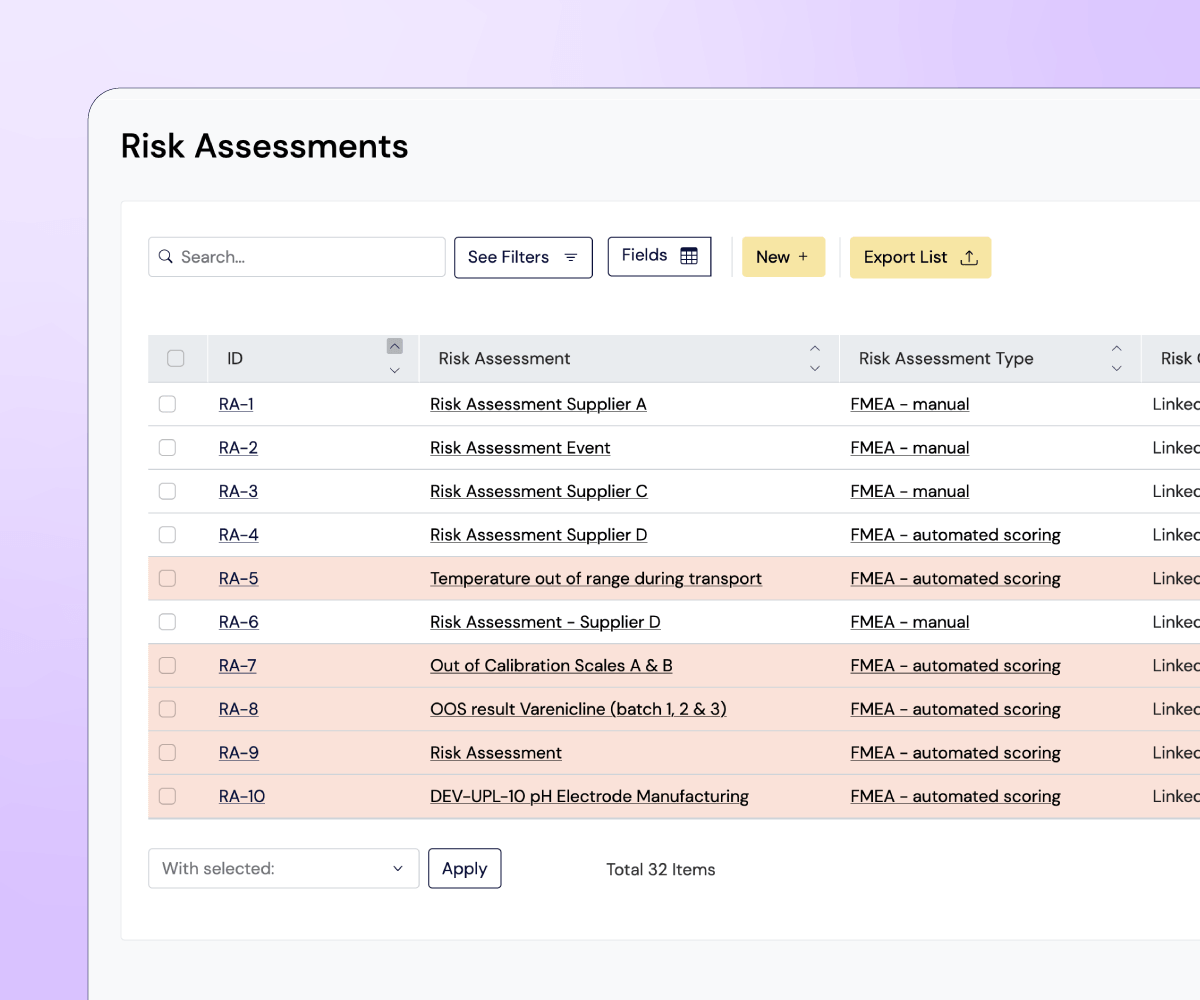The image size is (1200, 1000).
Task: Check the RA-1 row checkbox
Action: 167,404
